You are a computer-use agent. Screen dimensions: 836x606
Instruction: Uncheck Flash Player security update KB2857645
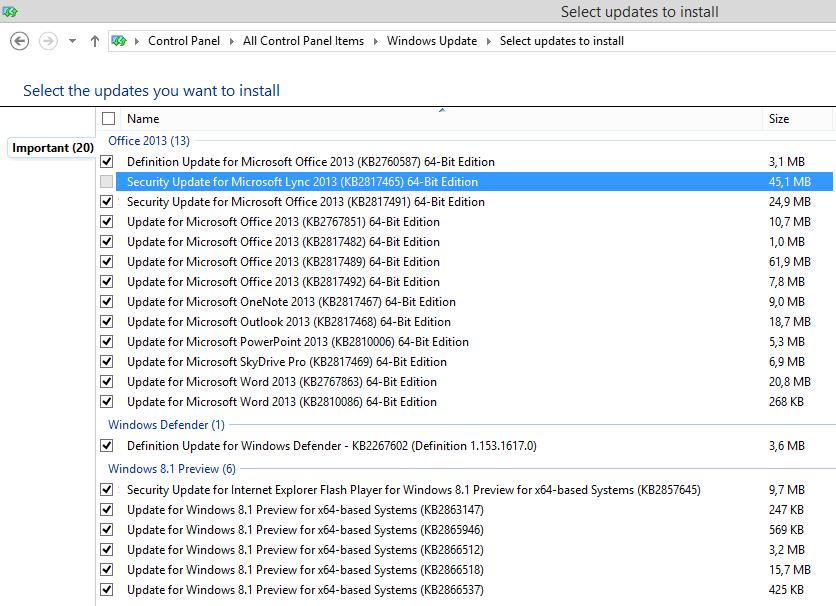click(107, 489)
